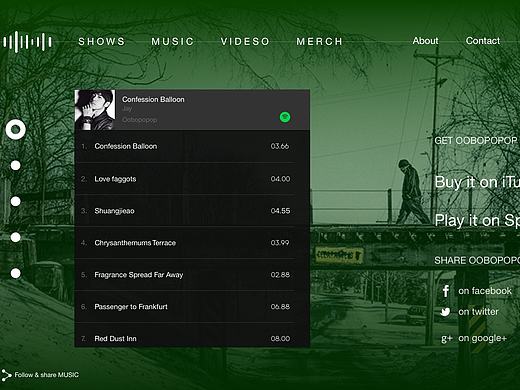Select the second page dot indicator

coord(15,166)
